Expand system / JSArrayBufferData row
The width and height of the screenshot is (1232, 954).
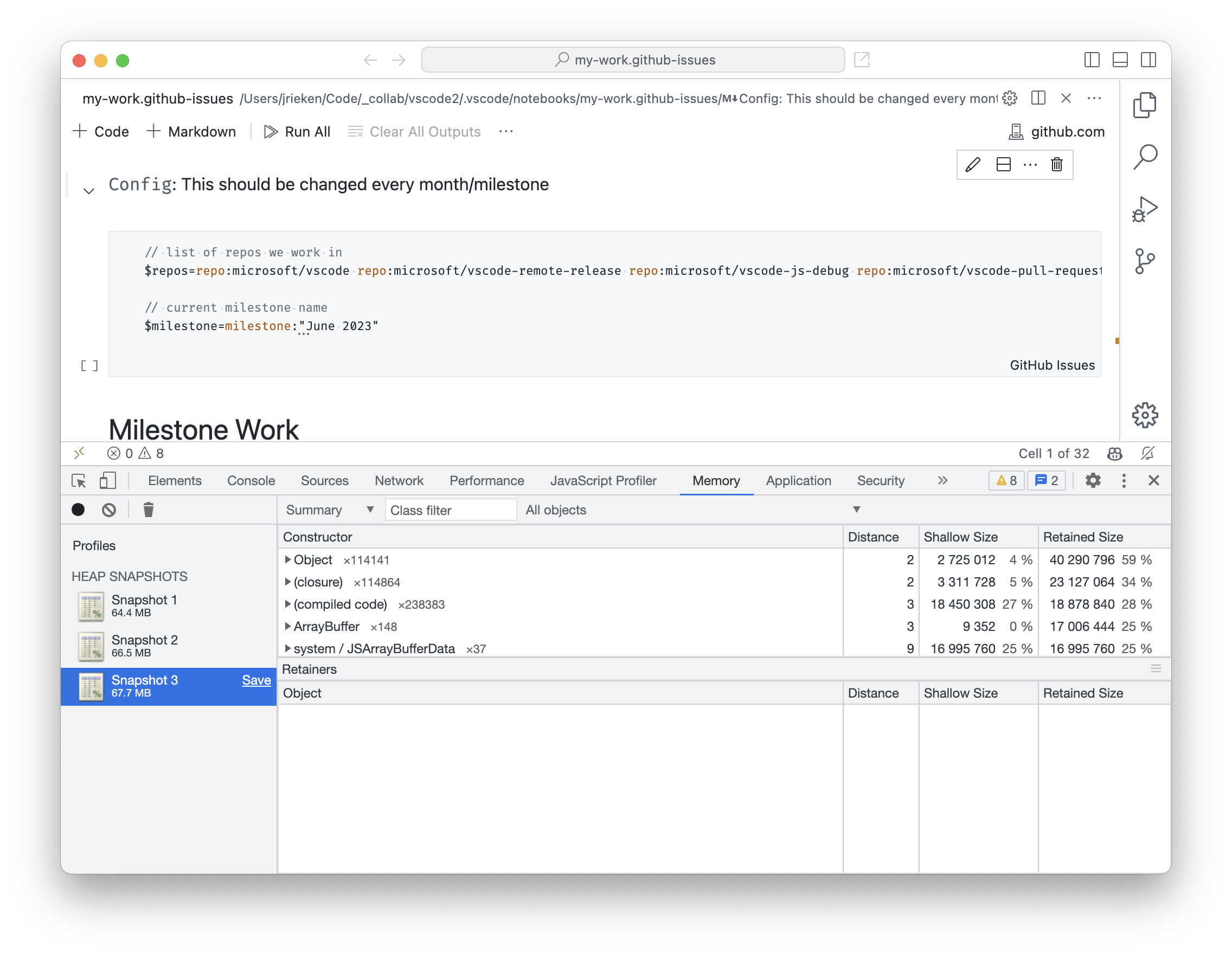(x=288, y=648)
